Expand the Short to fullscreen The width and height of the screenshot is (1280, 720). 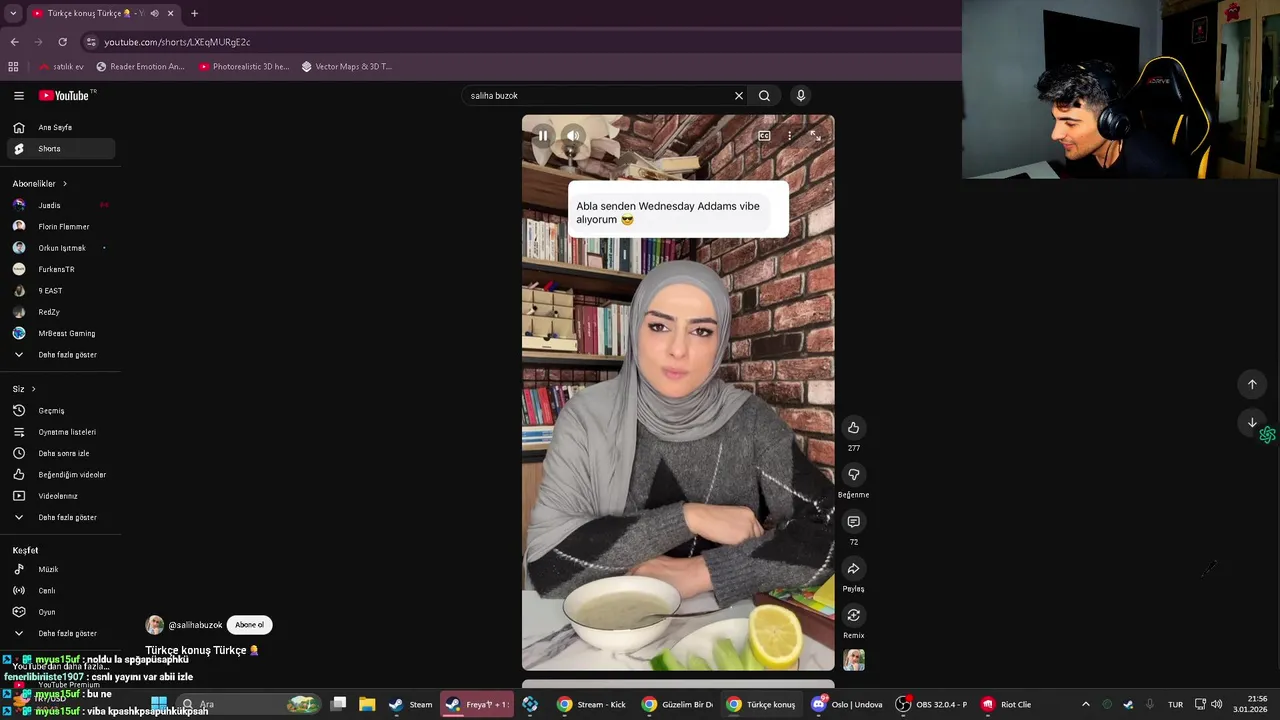click(815, 136)
